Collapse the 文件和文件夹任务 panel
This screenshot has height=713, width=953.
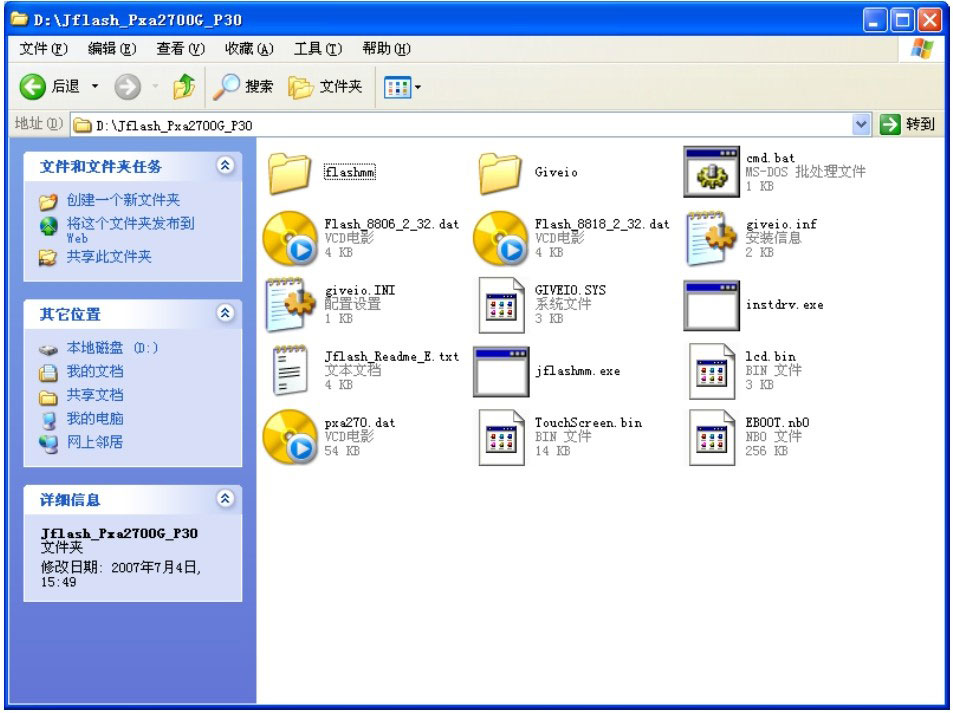pyautogui.click(x=225, y=165)
